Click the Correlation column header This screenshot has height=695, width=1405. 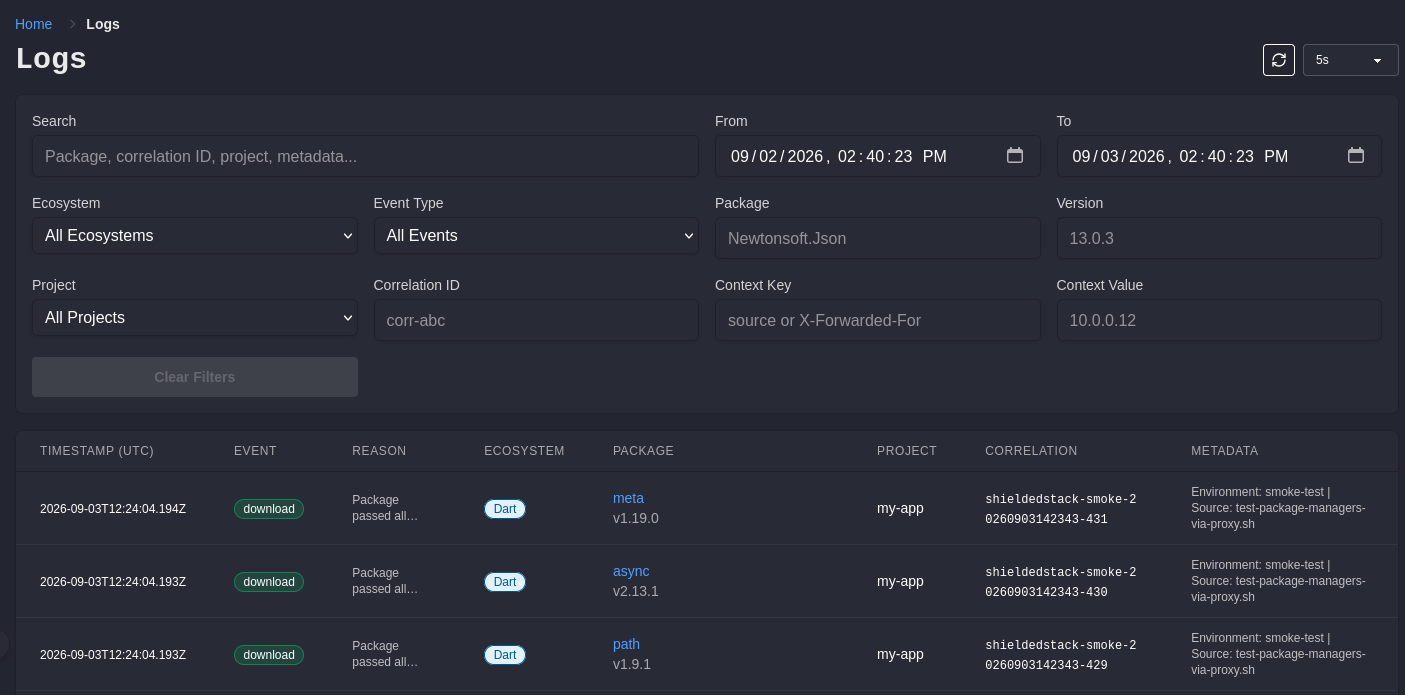[1031, 451]
